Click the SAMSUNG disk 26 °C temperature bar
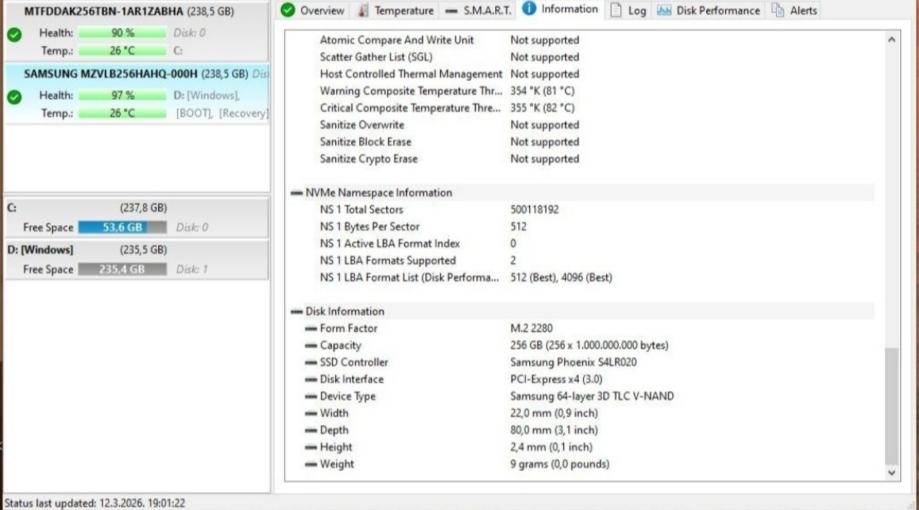This screenshot has width=919, height=510. pyautogui.click(x=122, y=113)
